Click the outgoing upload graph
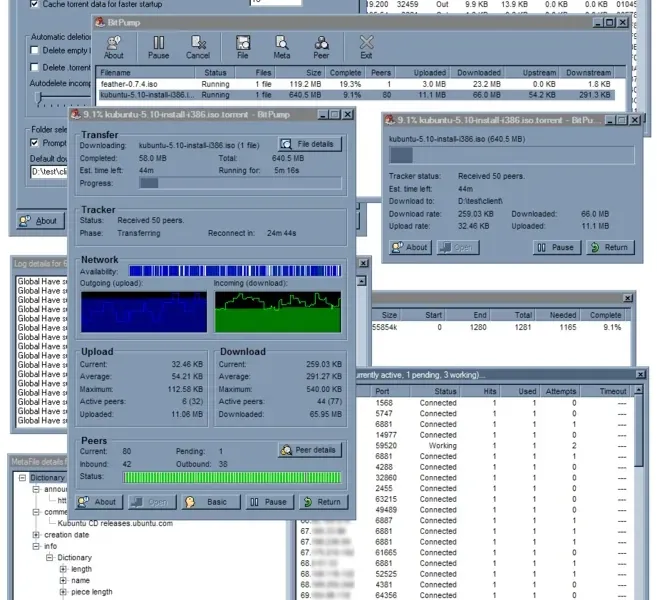 coord(144,312)
